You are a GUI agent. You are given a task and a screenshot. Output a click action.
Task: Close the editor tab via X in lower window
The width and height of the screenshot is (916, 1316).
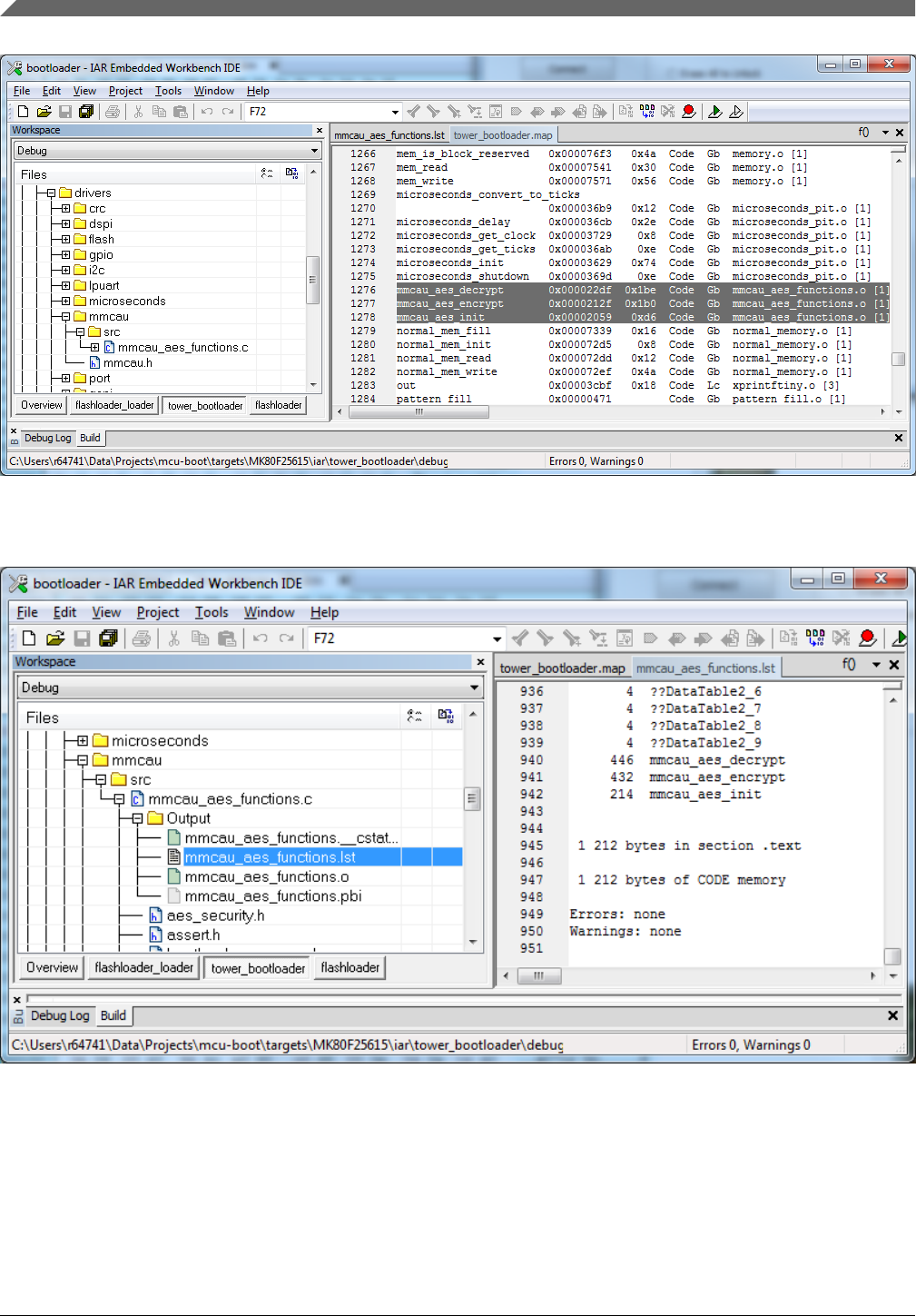(x=894, y=665)
